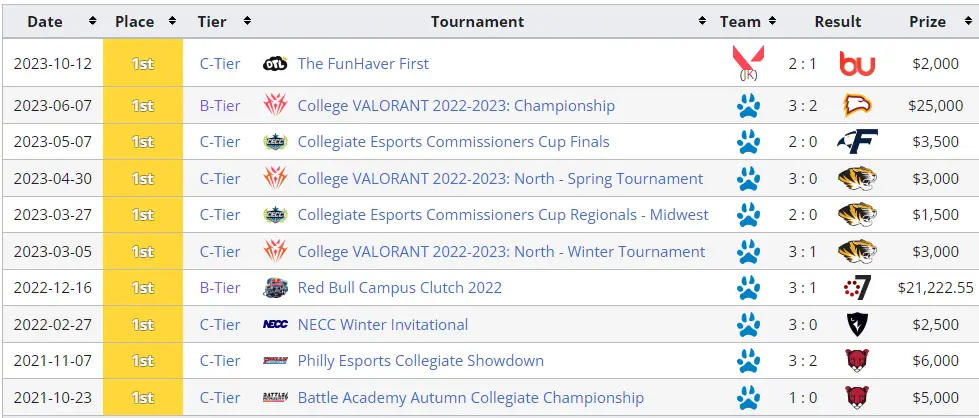The height and width of the screenshot is (418, 979).
Task: Click OTL icon beside The FunHaver First
Action: (275, 64)
